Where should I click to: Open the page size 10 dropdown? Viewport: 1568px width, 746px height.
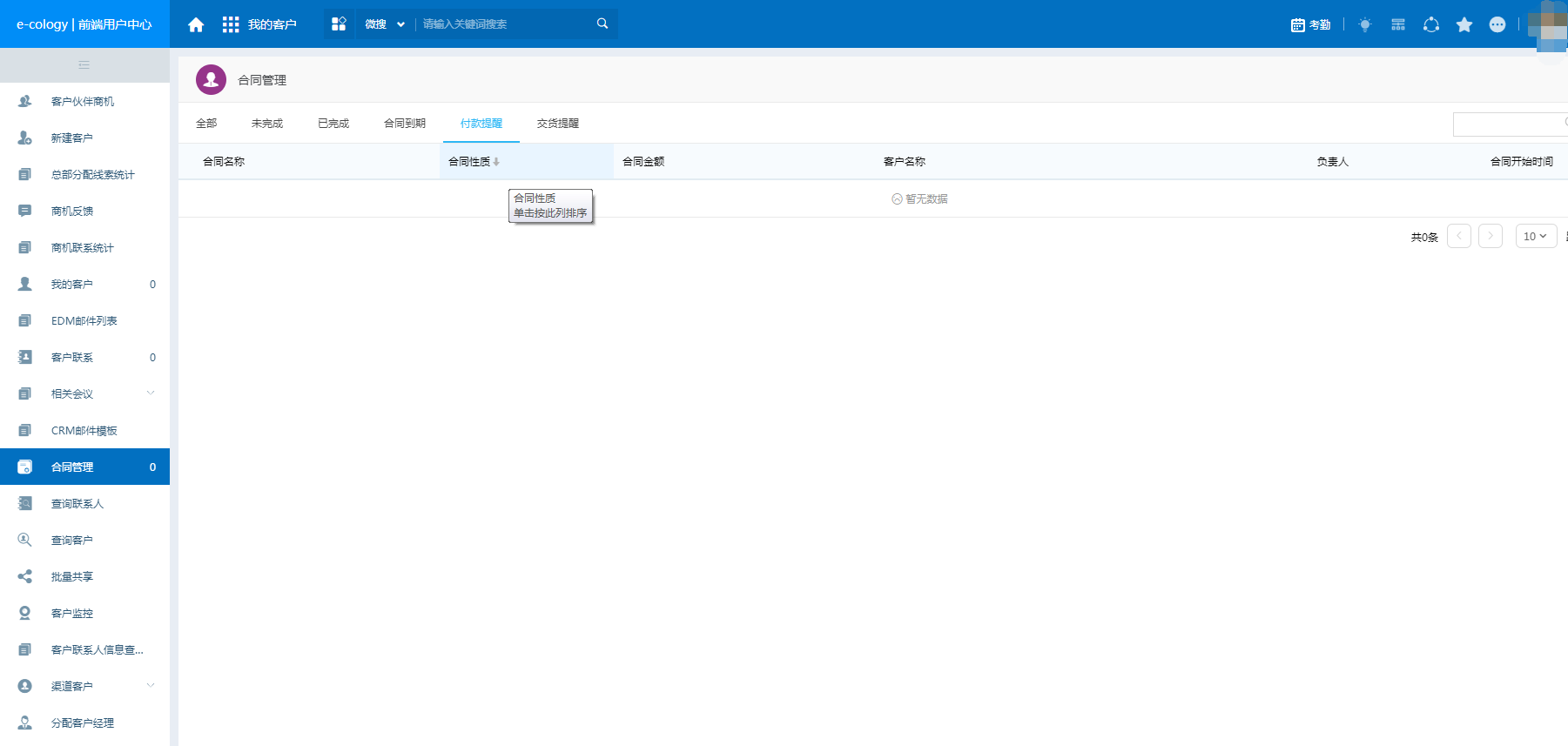1536,236
